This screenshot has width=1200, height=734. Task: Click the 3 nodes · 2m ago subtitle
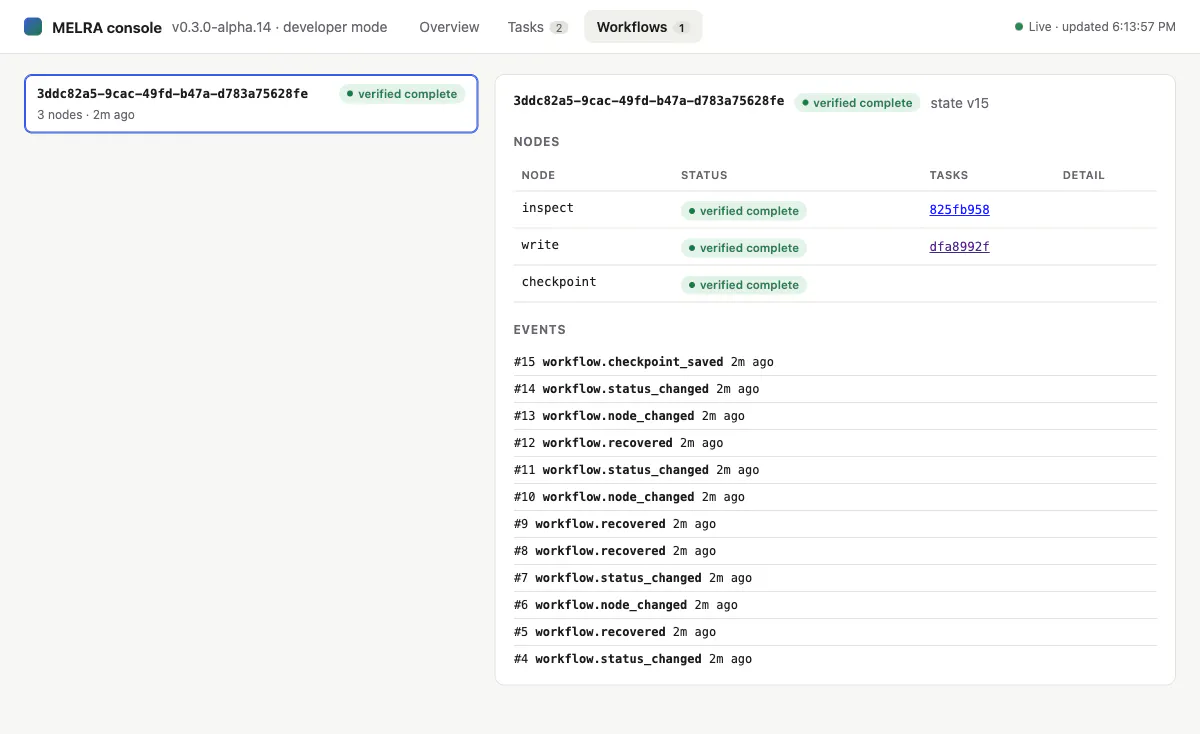86,115
